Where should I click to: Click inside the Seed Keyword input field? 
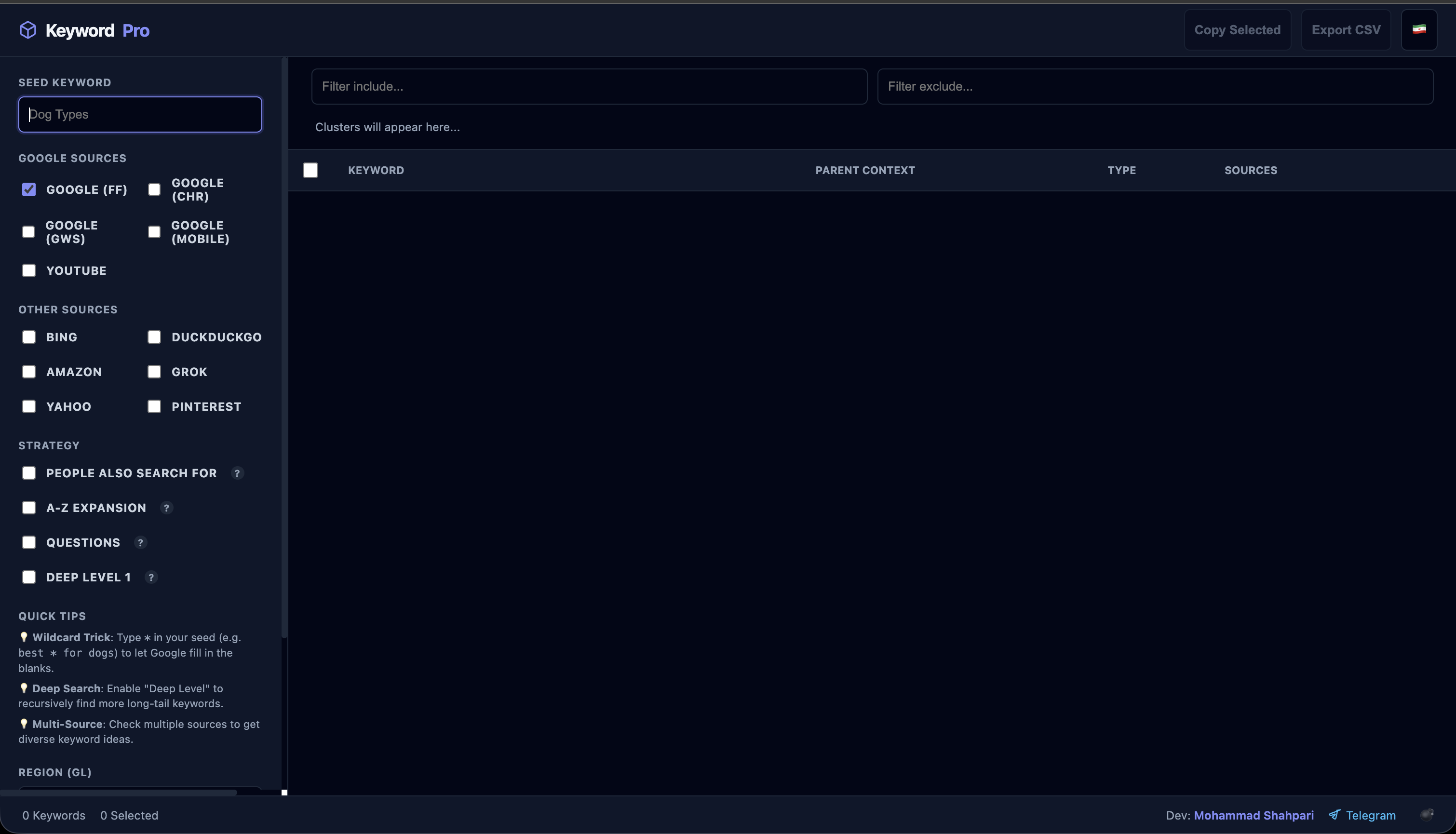(x=139, y=114)
